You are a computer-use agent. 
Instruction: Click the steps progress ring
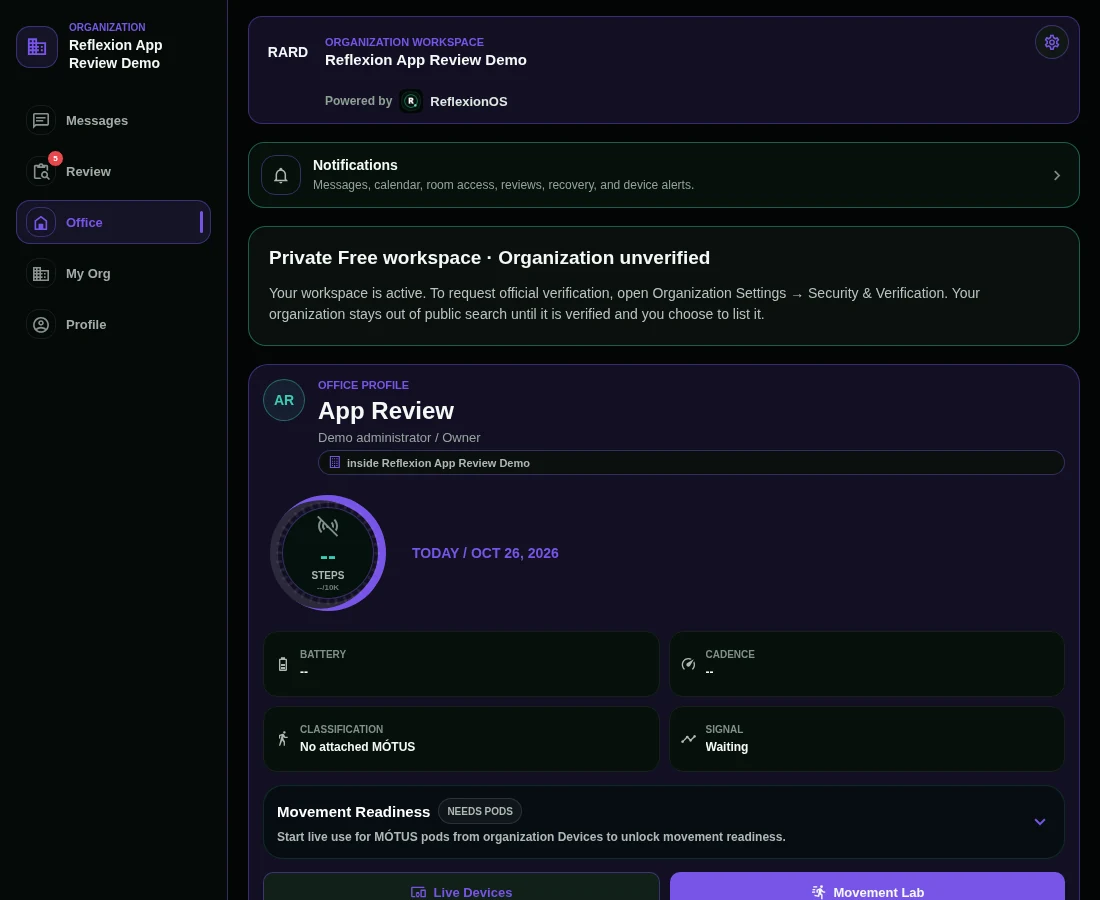point(328,553)
